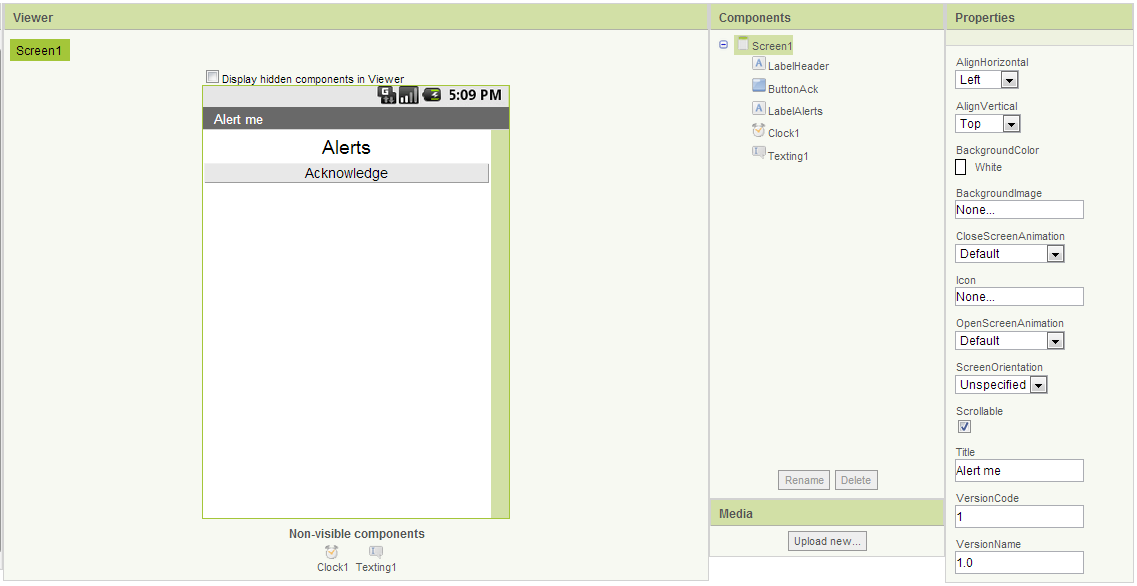This screenshot has height=586, width=1137.
Task: Click the Icon None... field
Action: 1020,297
